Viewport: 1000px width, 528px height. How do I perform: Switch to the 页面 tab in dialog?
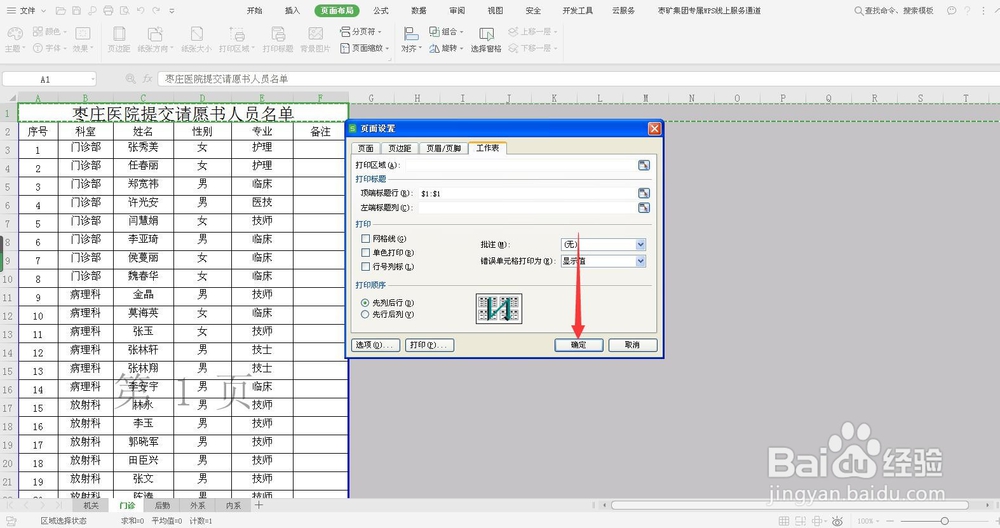(365, 149)
